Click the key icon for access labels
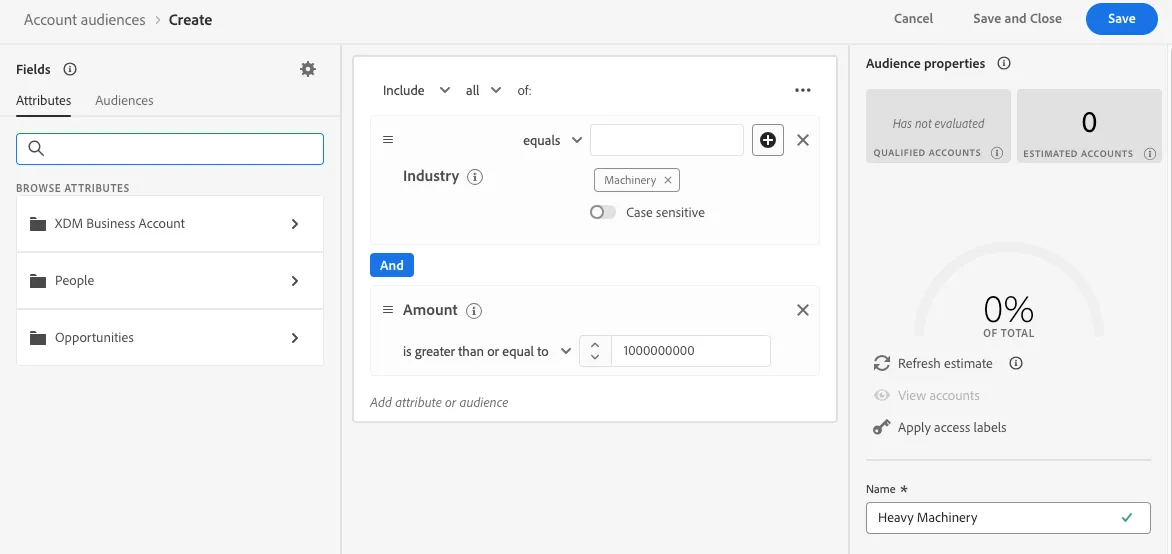 click(882, 428)
